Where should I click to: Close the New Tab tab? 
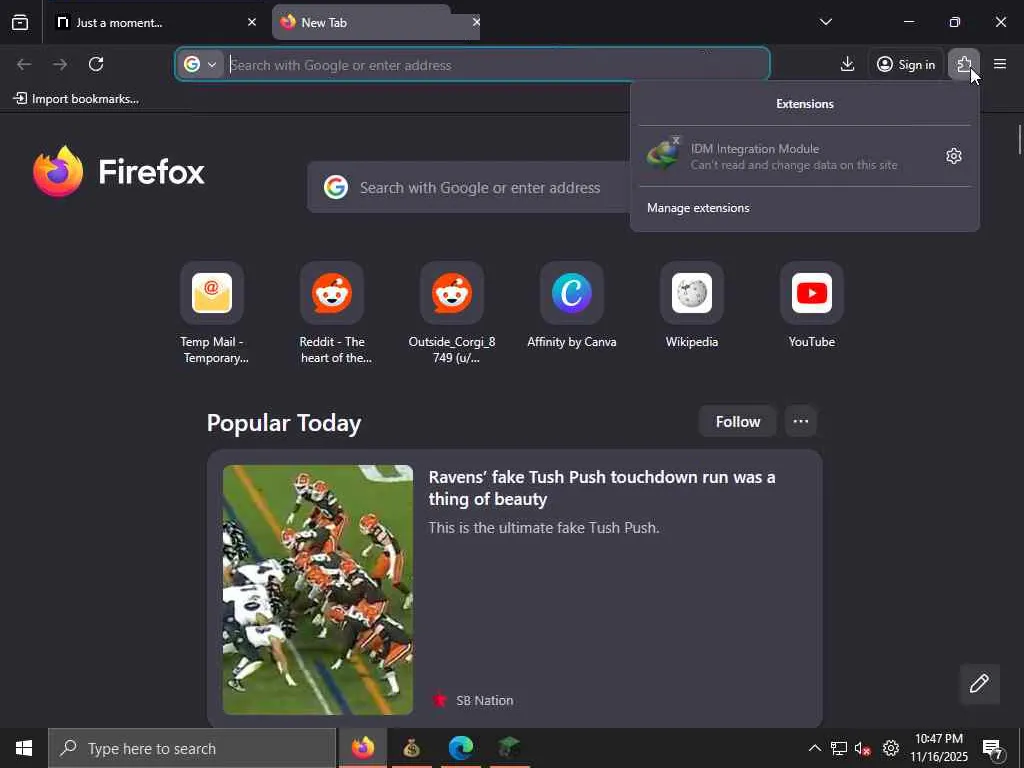coord(476,22)
